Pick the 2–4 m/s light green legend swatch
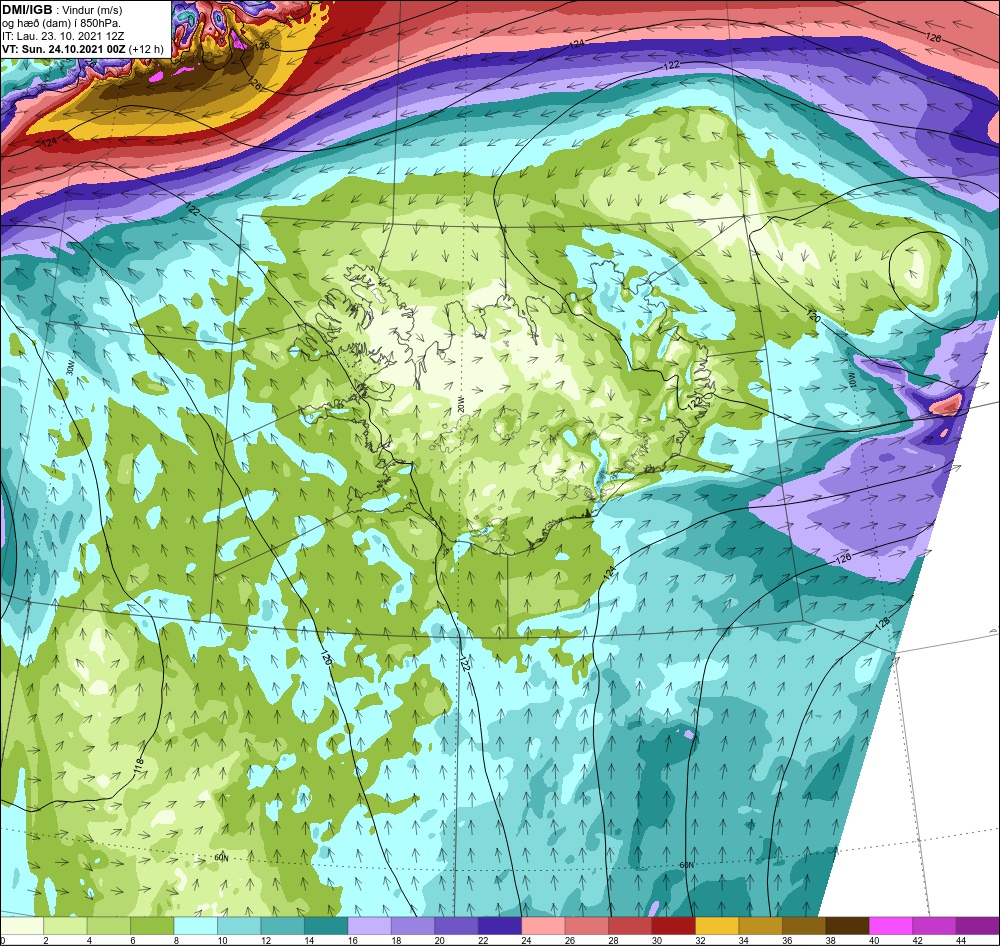The height and width of the screenshot is (946, 1000). click(x=65, y=926)
